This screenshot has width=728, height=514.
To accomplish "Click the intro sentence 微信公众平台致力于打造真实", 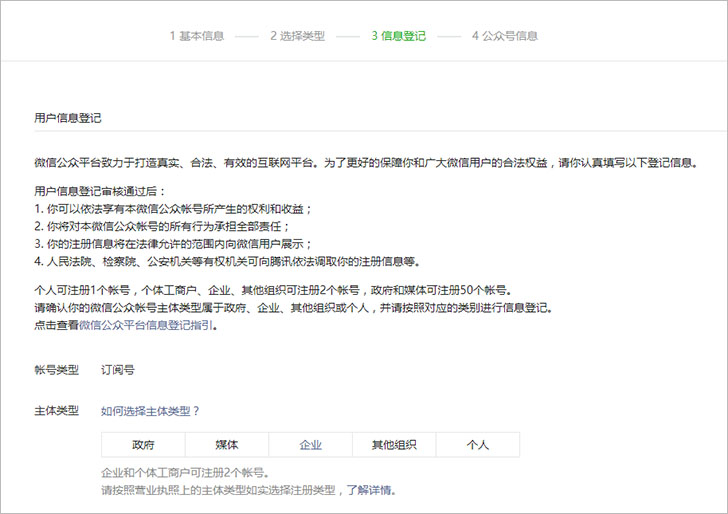I will 366,163.
